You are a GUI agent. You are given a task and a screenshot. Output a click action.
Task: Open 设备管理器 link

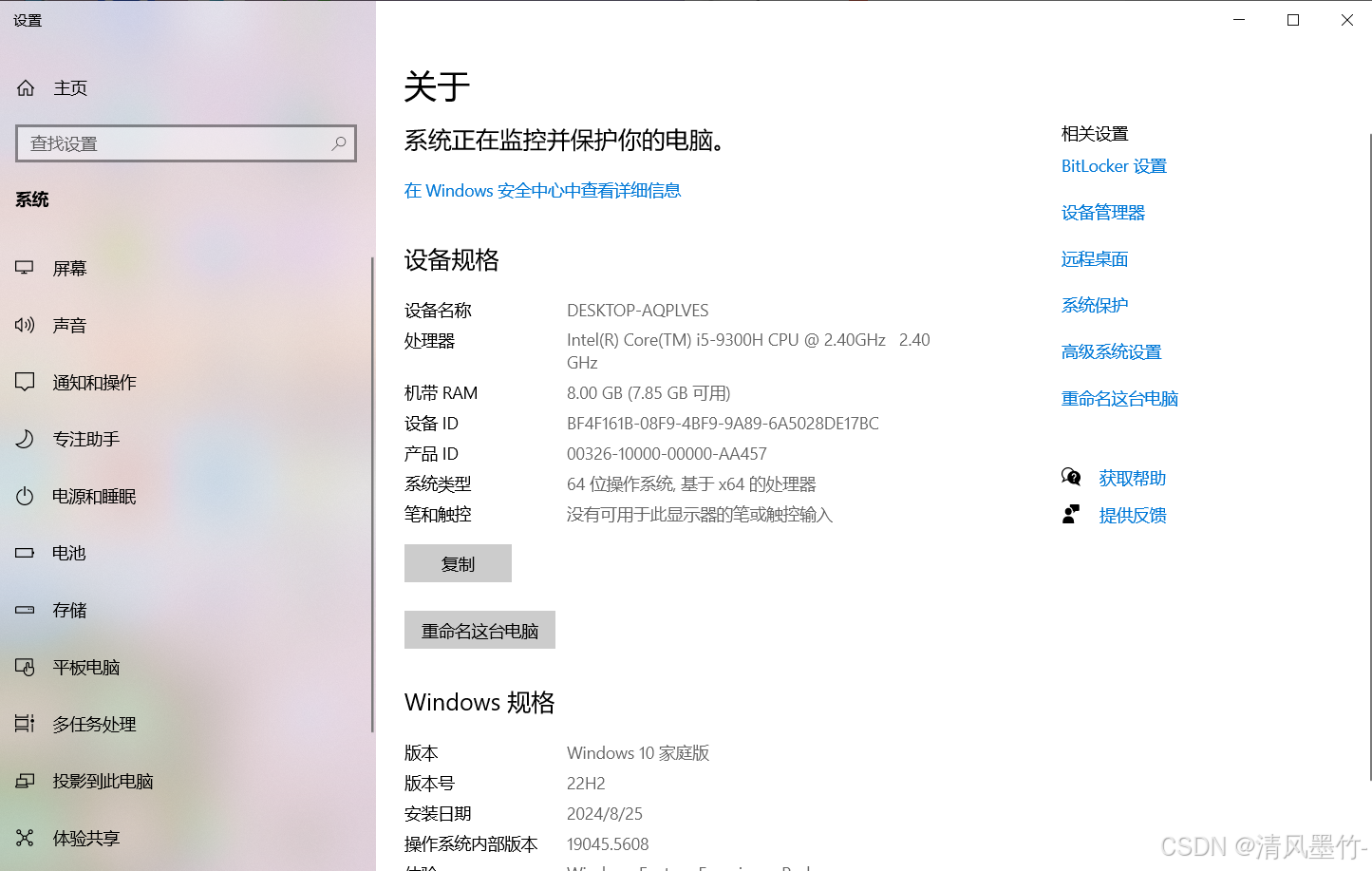[1103, 213]
